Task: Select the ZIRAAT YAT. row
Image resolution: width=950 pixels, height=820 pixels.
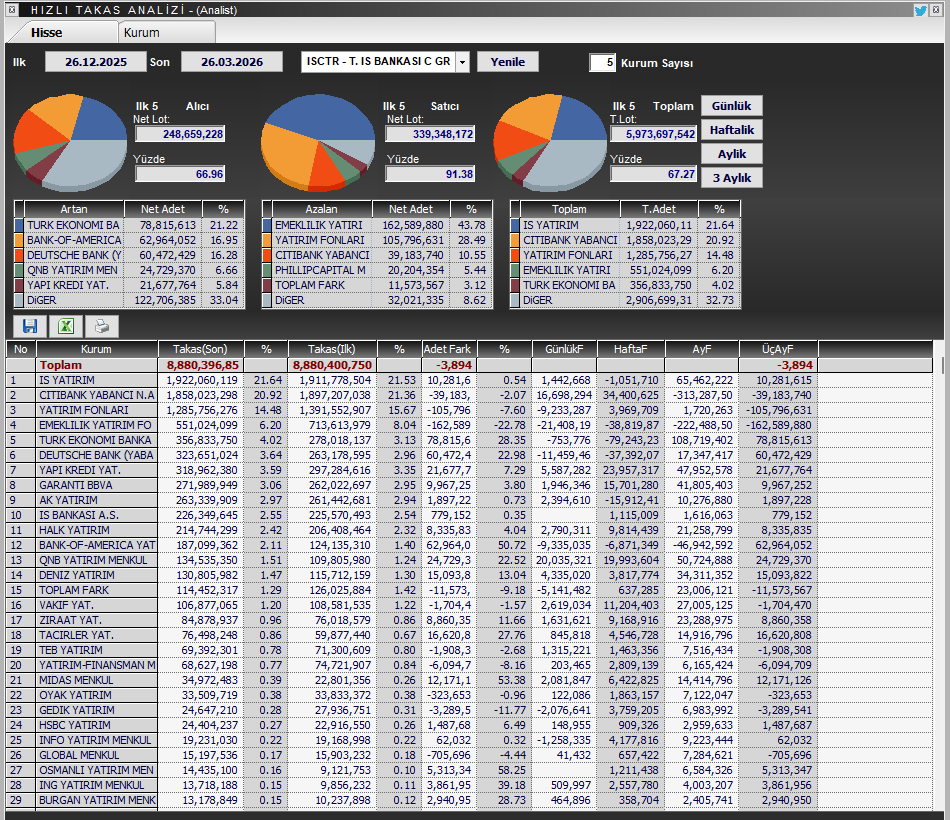Action: (469, 620)
